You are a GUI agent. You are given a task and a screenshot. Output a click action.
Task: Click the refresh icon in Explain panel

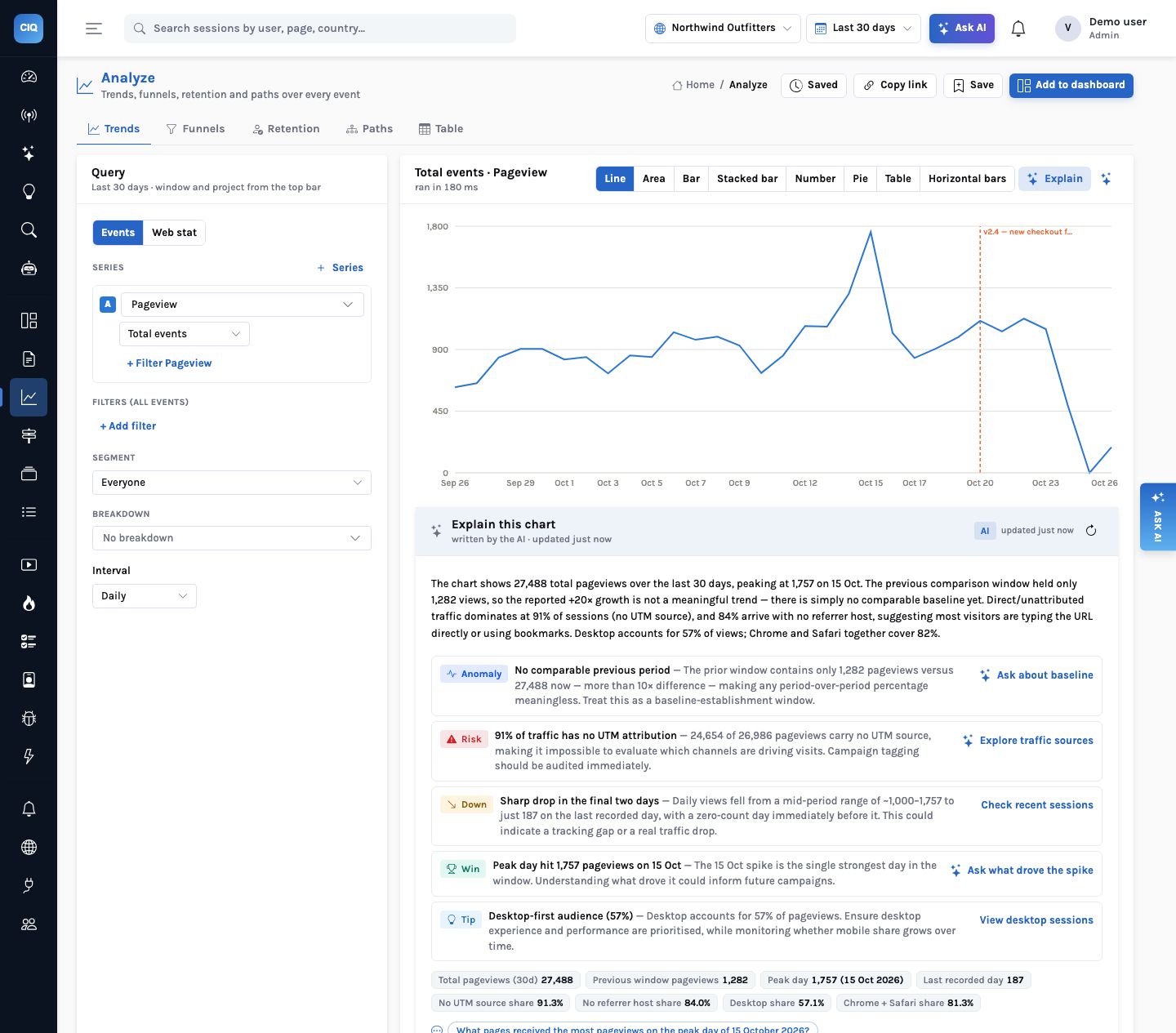point(1091,531)
